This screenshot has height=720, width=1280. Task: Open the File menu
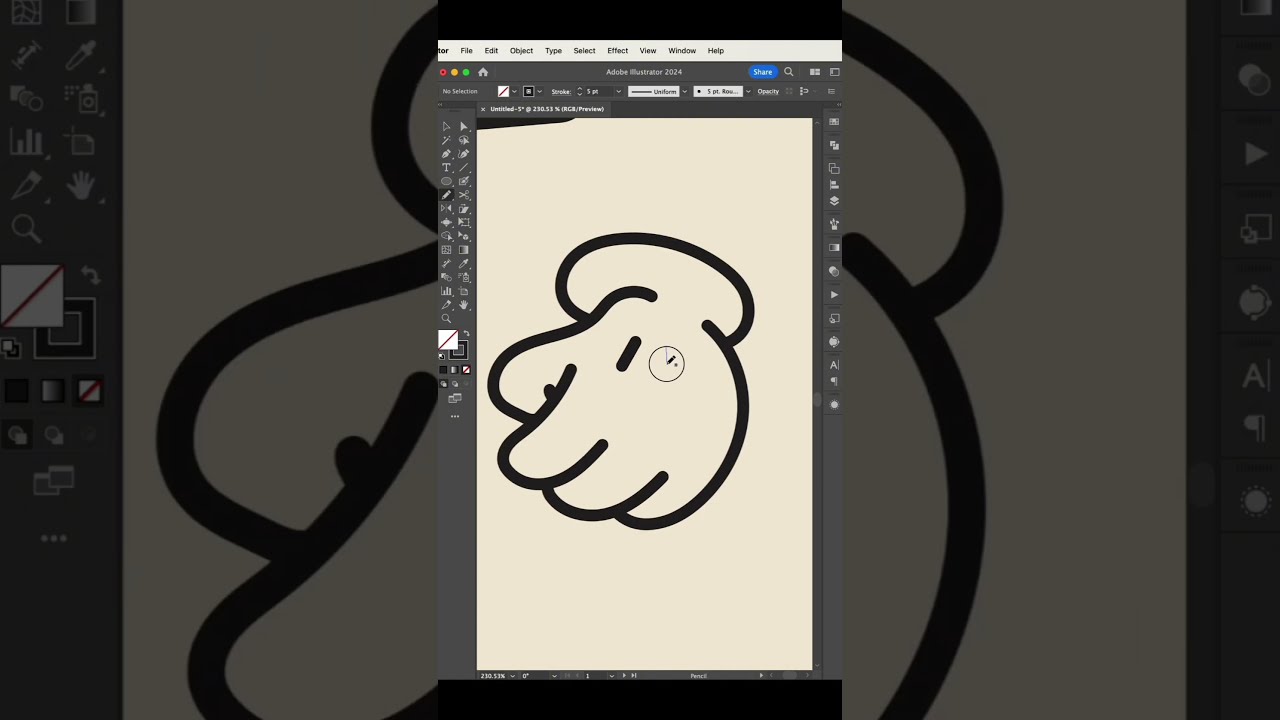pyautogui.click(x=466, y=51)
